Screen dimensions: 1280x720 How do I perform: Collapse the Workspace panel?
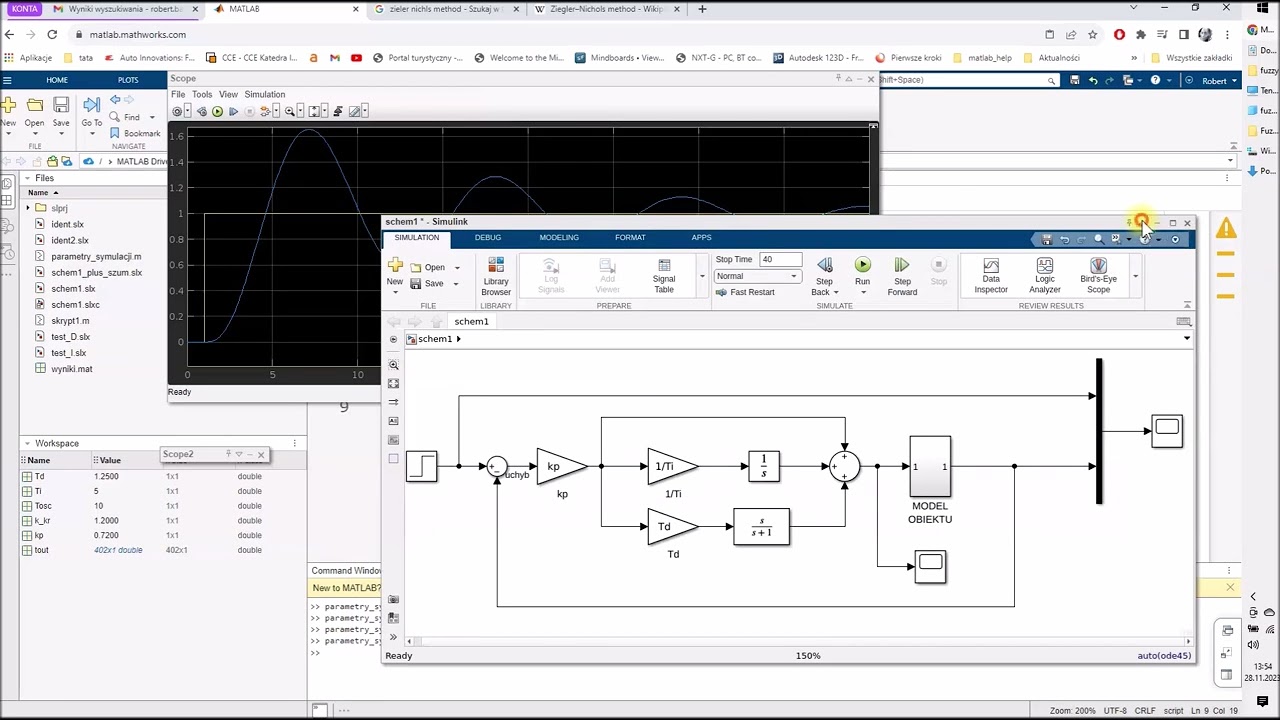click(27, 443)
